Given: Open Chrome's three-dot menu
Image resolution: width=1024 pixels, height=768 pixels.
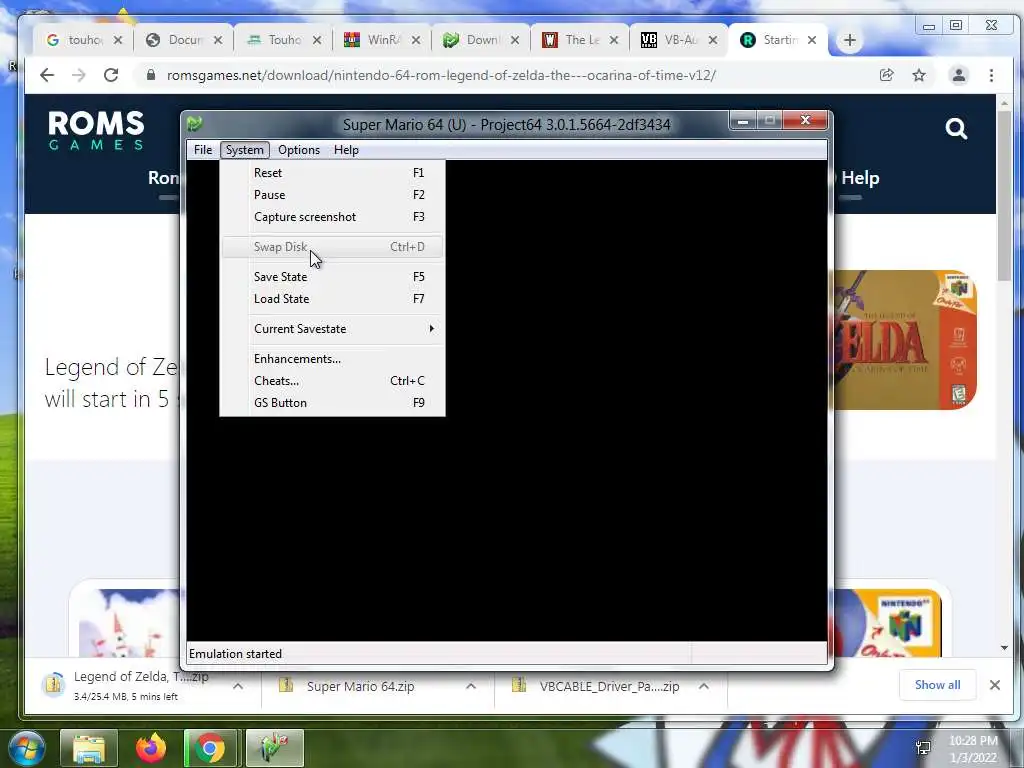Looking at the screenshot, I should [x=991, y=75].
